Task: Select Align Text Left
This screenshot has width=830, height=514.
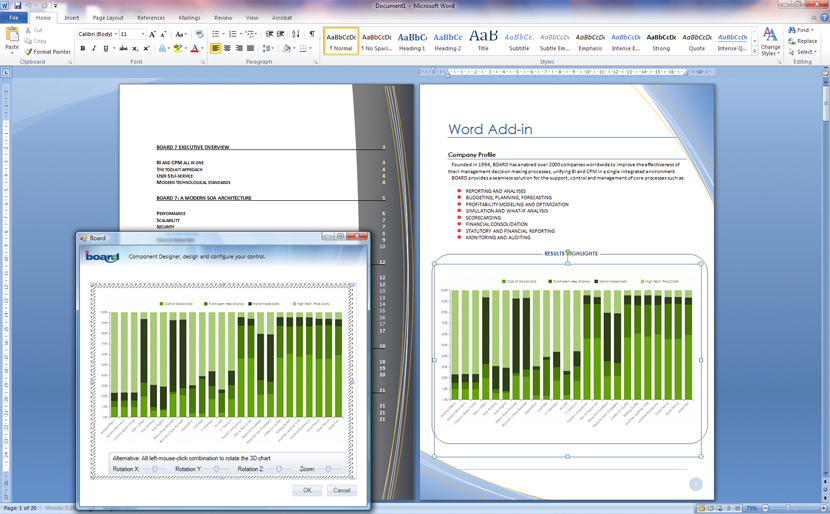Action: [215, 48]
